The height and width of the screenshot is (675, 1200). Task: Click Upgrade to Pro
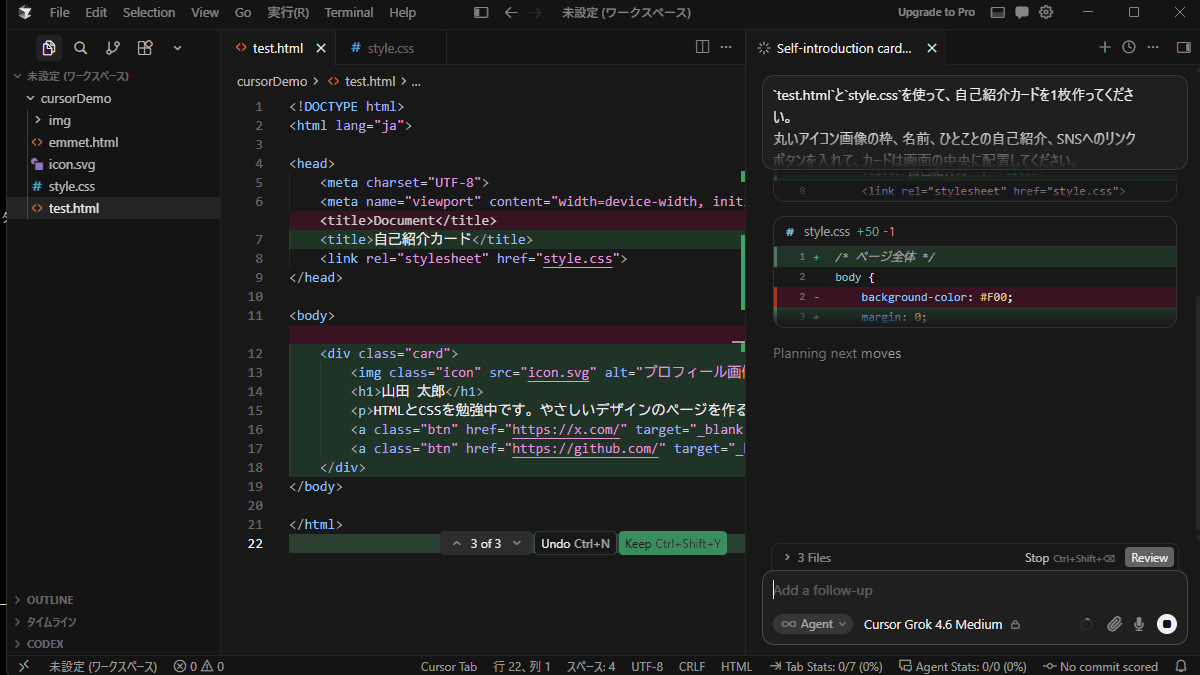point(936,13)
